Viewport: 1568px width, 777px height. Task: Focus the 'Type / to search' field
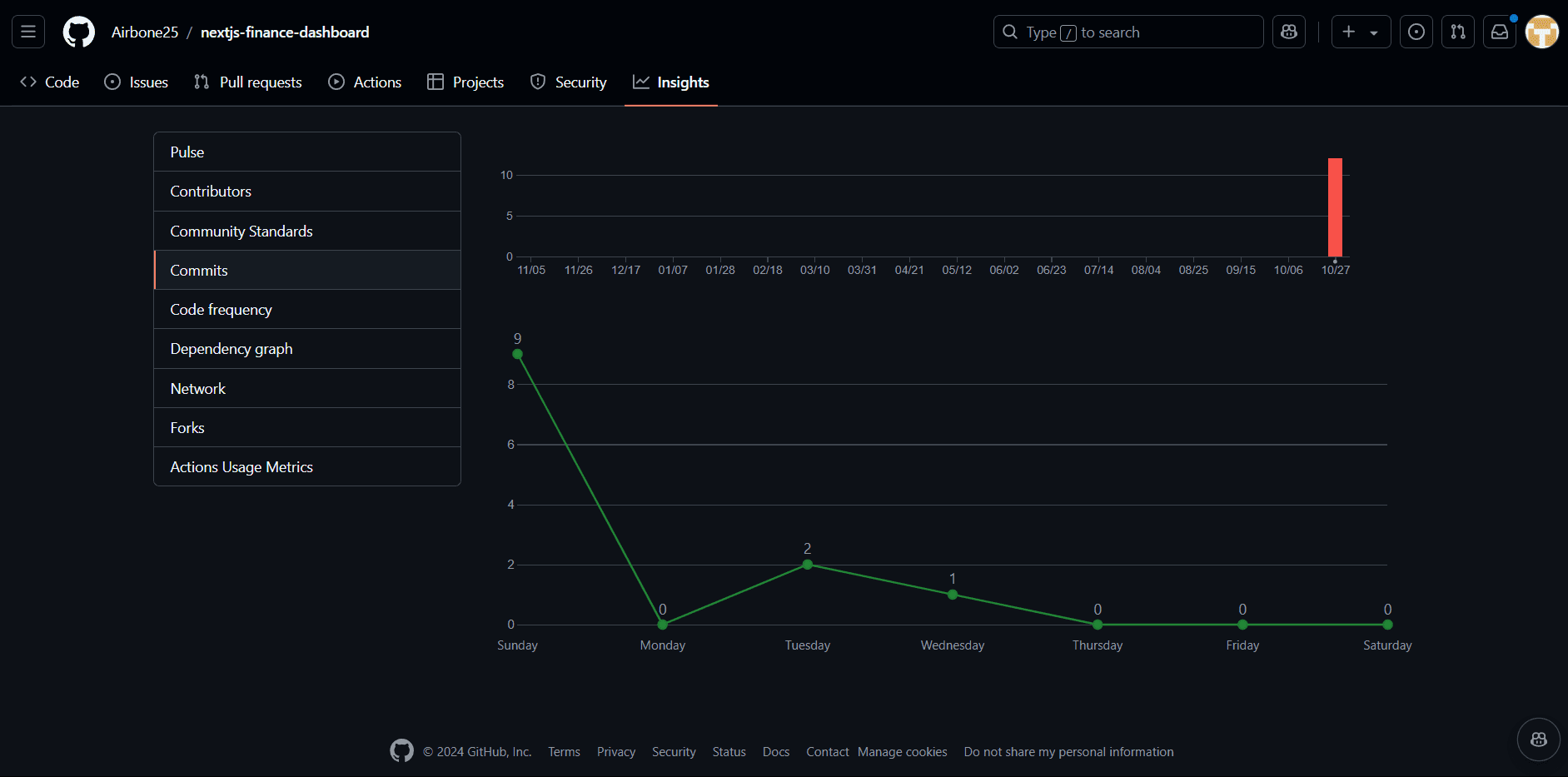(1128, 32)
